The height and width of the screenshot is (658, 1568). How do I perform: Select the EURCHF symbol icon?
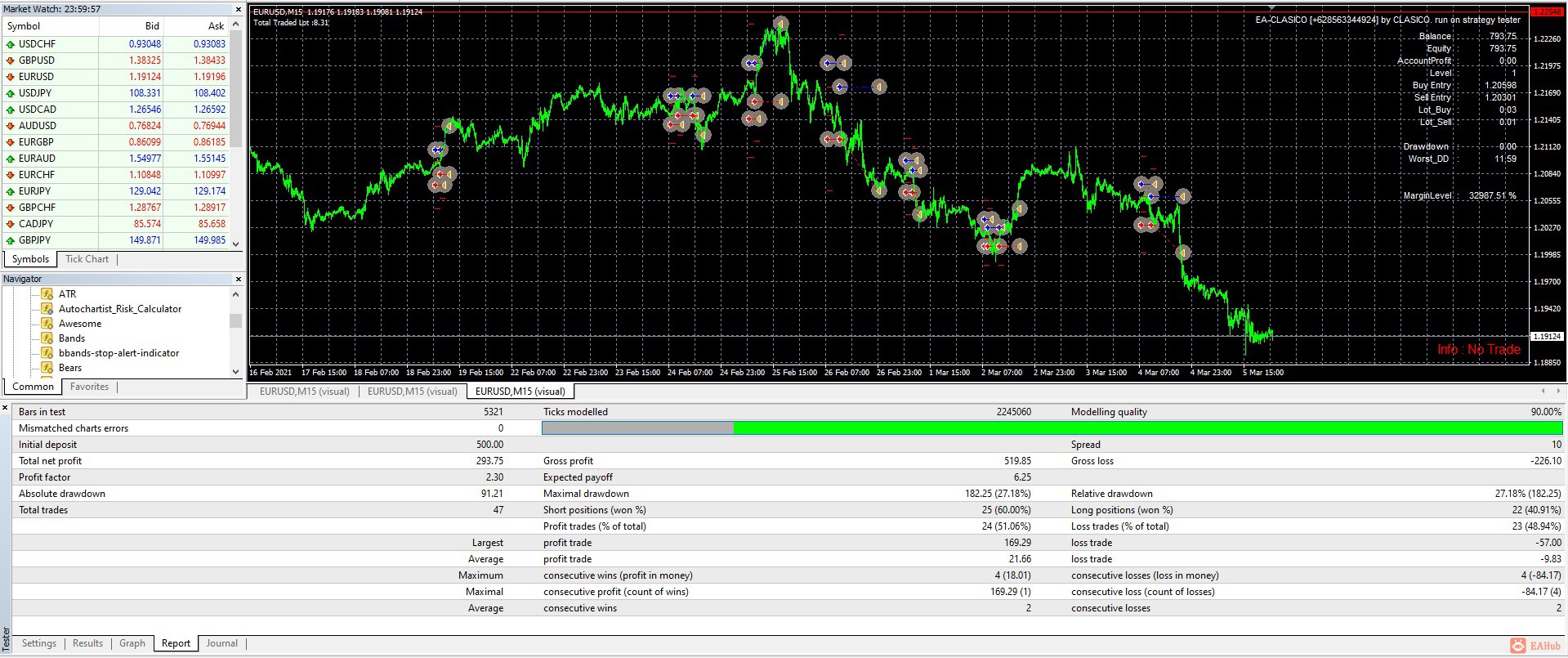point(11,175)
